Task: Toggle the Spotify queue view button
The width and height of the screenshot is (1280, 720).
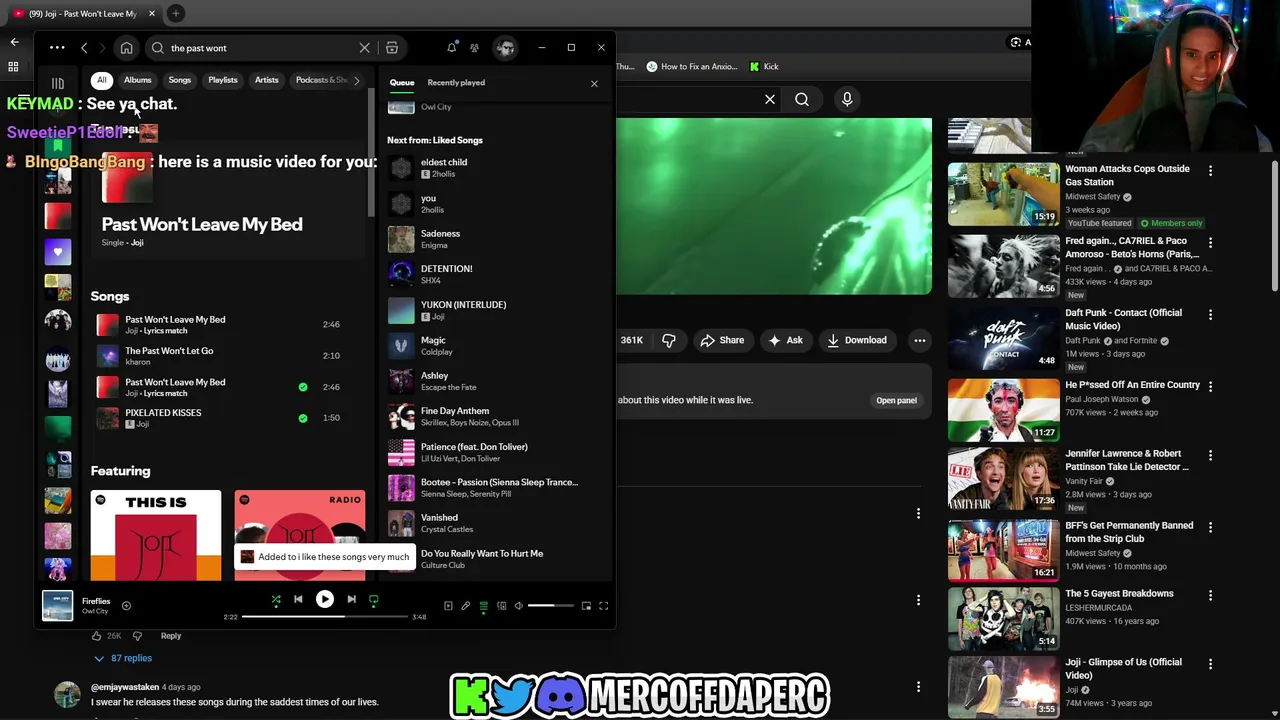Action: pos(483,606)
